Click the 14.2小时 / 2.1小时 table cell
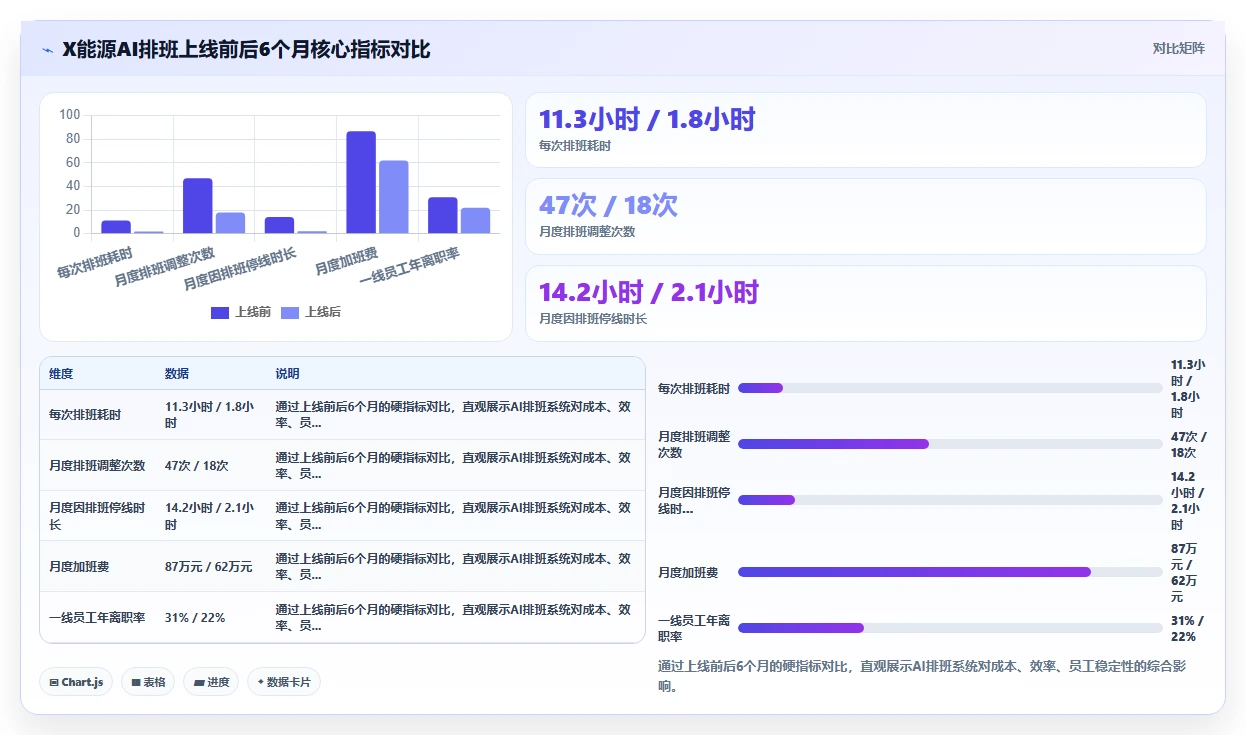 tap(209, 516)
